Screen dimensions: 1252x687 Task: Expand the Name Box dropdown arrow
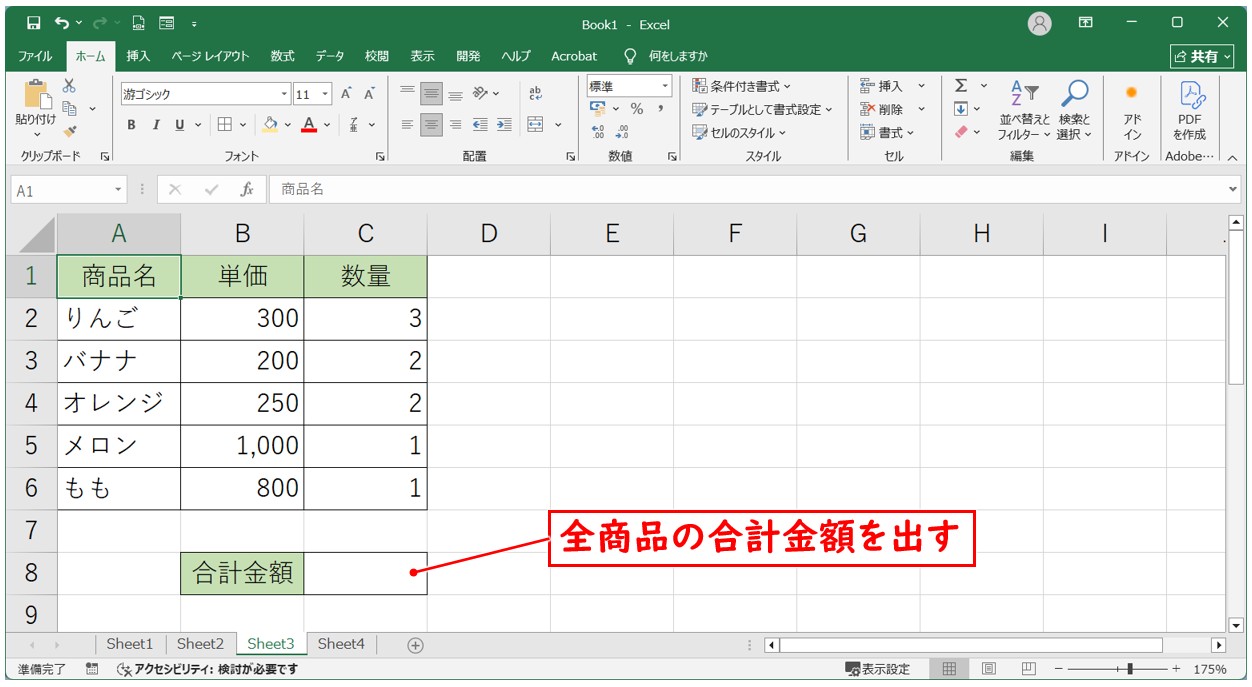point(119,189)
